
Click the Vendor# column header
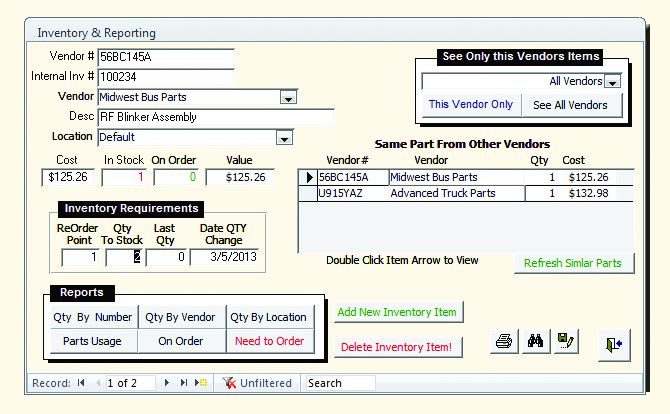(347, 160)
